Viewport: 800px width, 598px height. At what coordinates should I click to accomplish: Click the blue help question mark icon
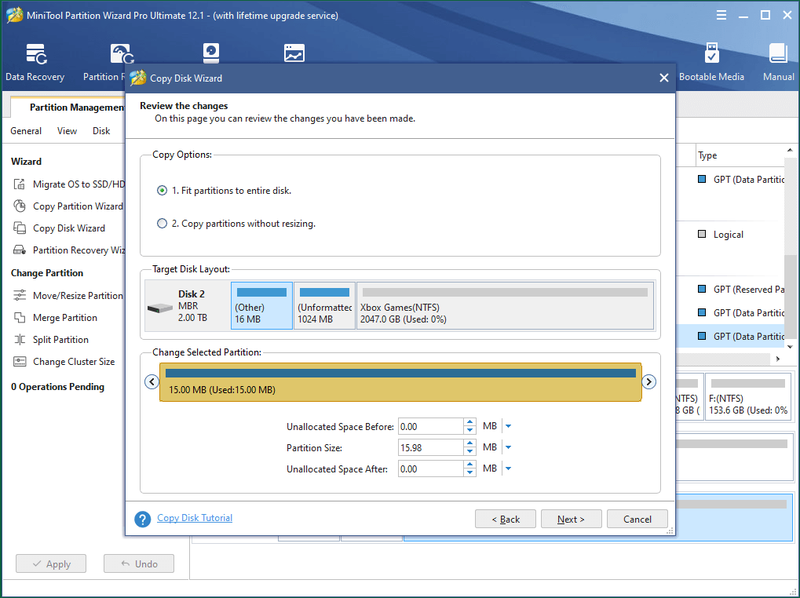(x=142, y=519)
